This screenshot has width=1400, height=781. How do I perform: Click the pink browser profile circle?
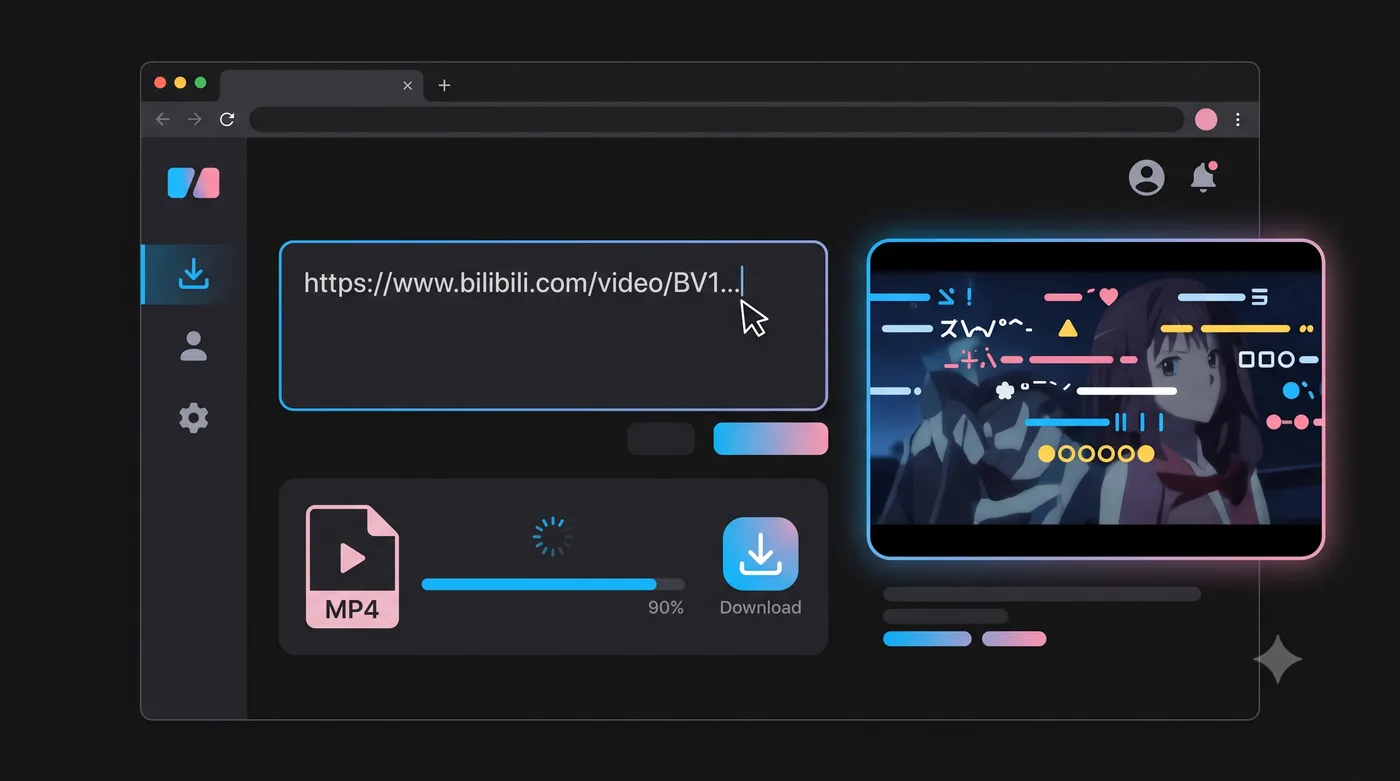[x=1206, y=120]
